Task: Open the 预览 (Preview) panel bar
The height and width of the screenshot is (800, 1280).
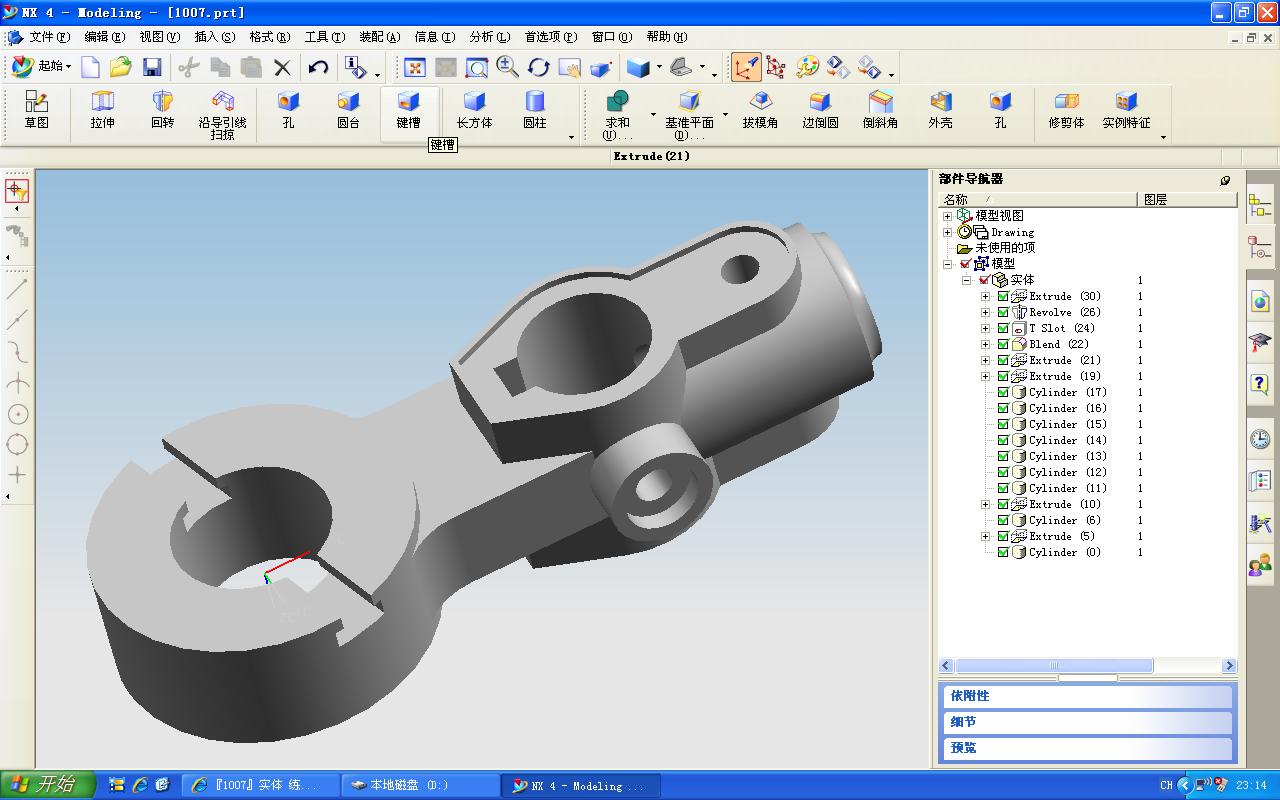Action: (1087, 748)
